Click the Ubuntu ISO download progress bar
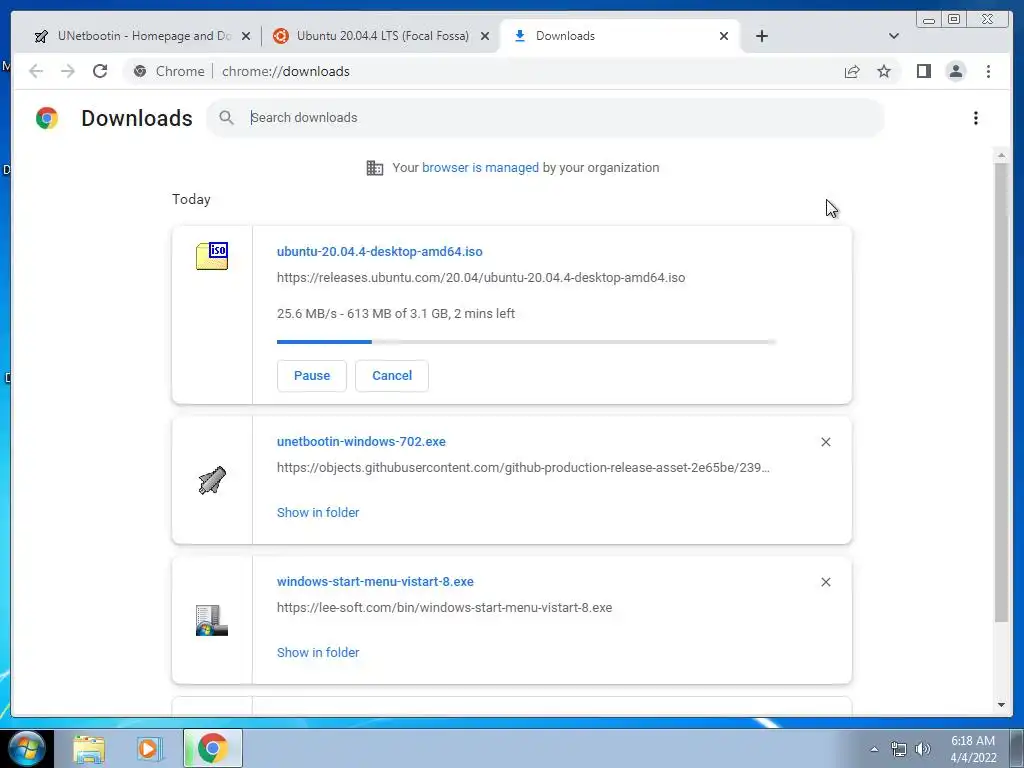Viewport: 1024px width, 768px height. tap(526, 342)
